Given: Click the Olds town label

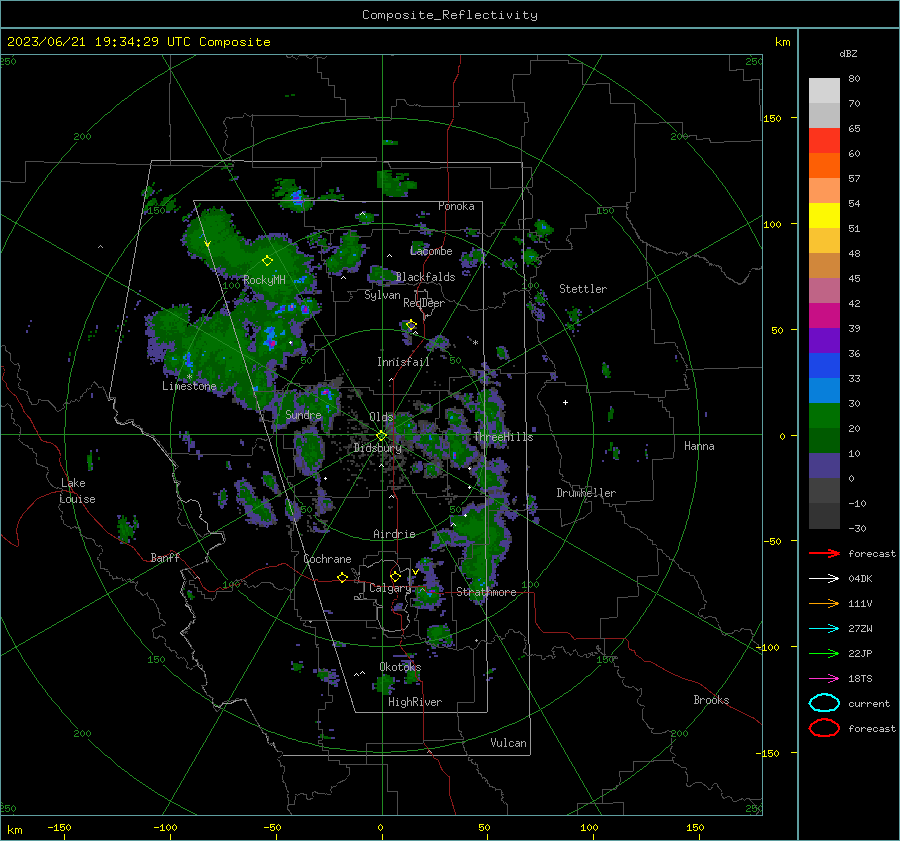Looking at the screenshot, I should point(381,417).
